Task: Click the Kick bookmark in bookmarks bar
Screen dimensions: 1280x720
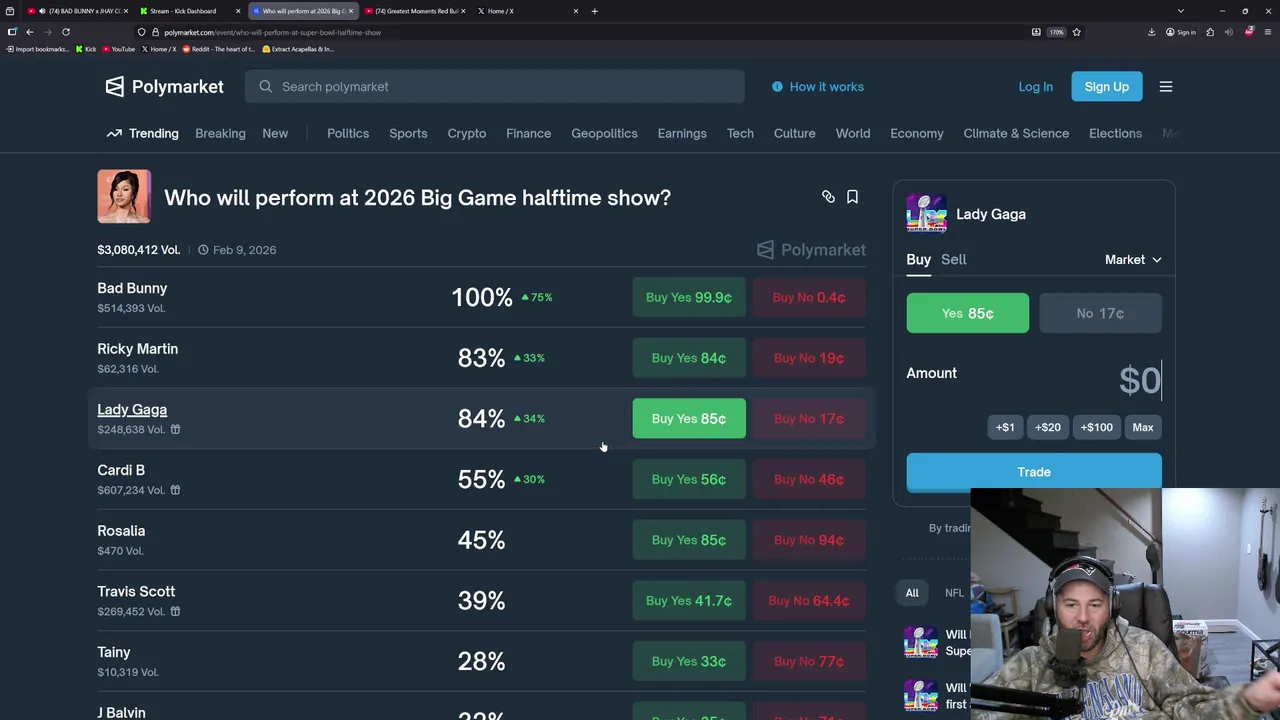Action: coord(86,49)
